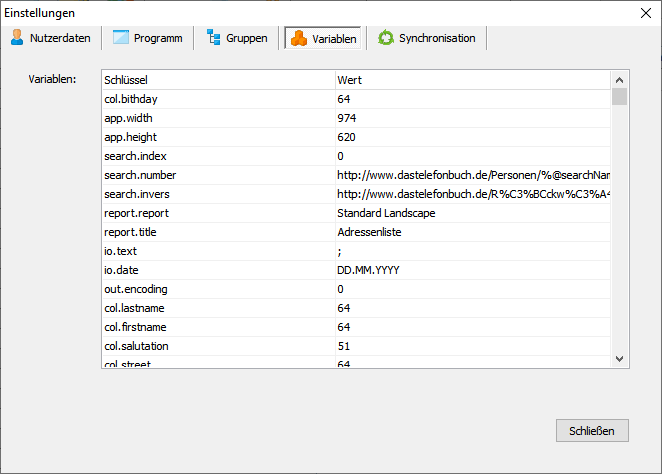Select the app.width row
Image resolution: width=662 pixels, height=474 pixels.
click(217, 118)
